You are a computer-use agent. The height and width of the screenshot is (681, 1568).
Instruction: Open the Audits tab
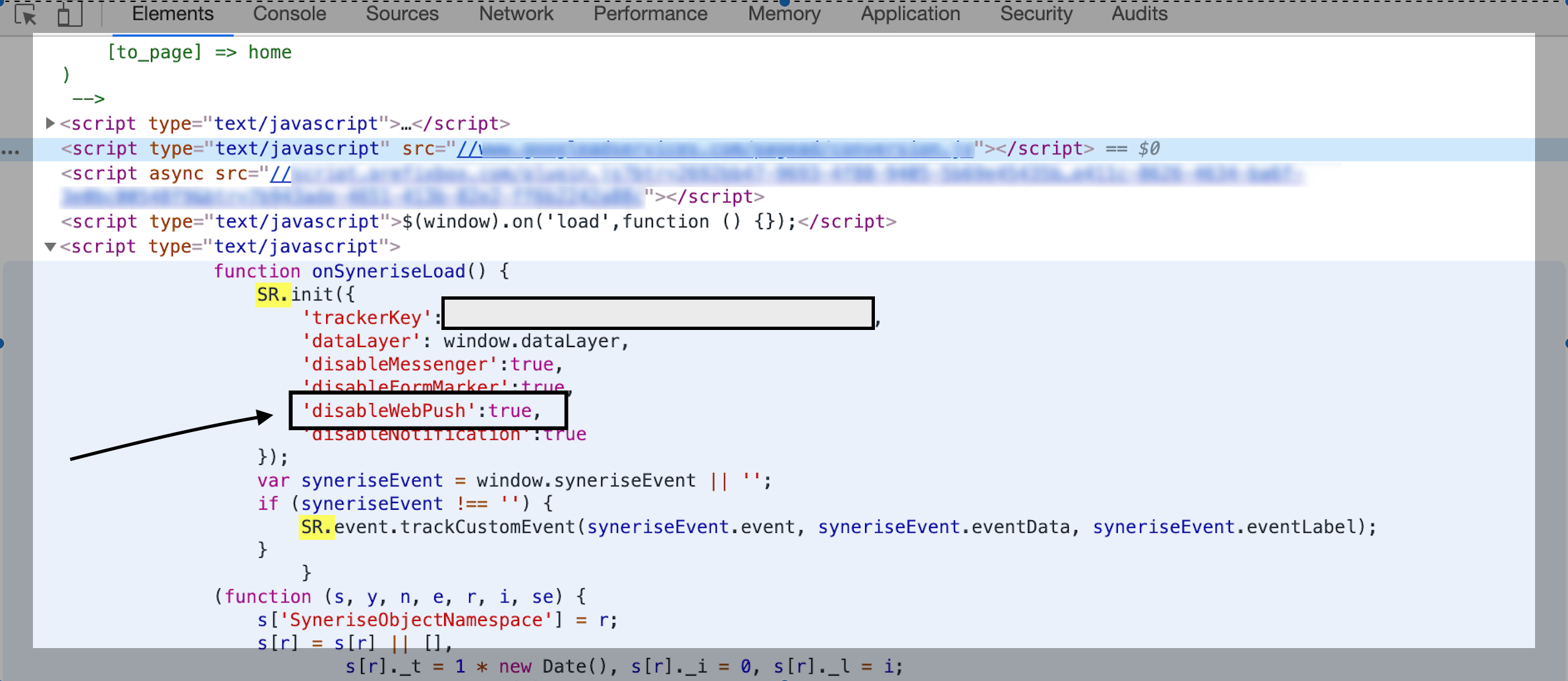click(x=1139, y=14)
